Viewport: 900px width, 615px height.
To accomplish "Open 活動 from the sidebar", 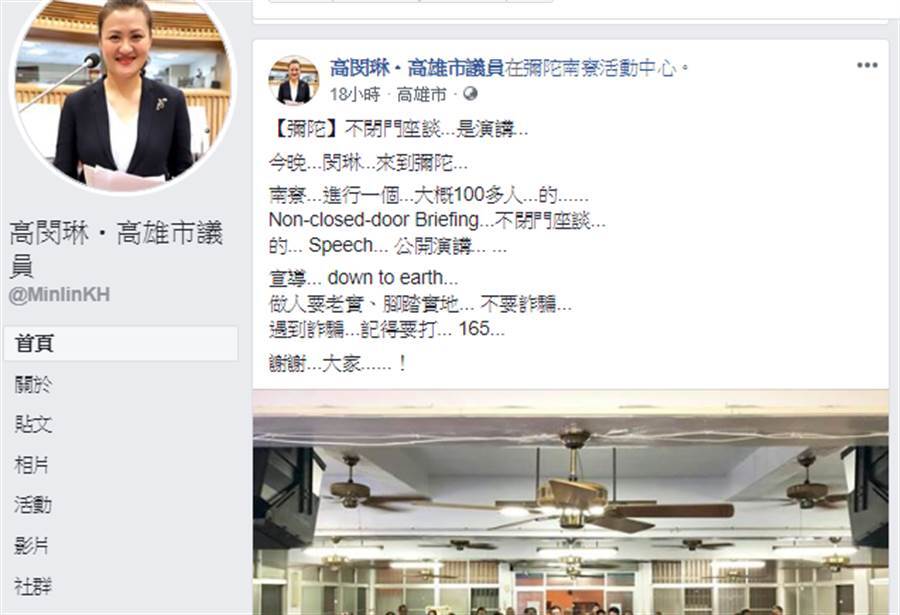I will [33, 505].
